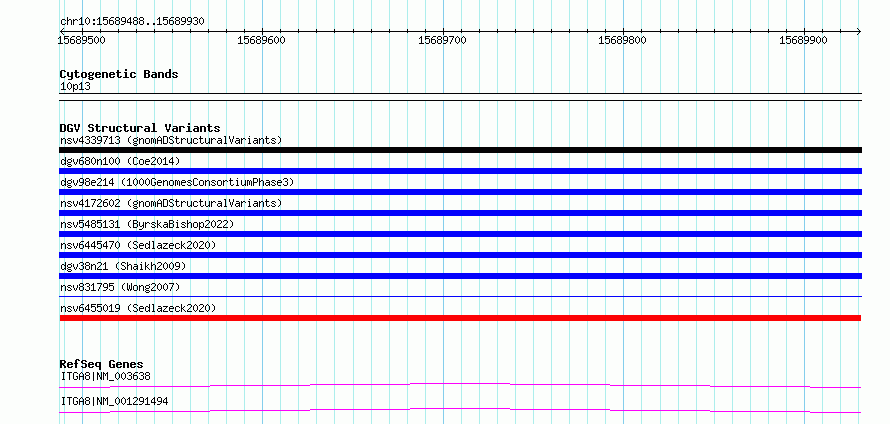Click the dgv38n21 (Shaikh2009) label
890x424 pixels.
point(123,266)
